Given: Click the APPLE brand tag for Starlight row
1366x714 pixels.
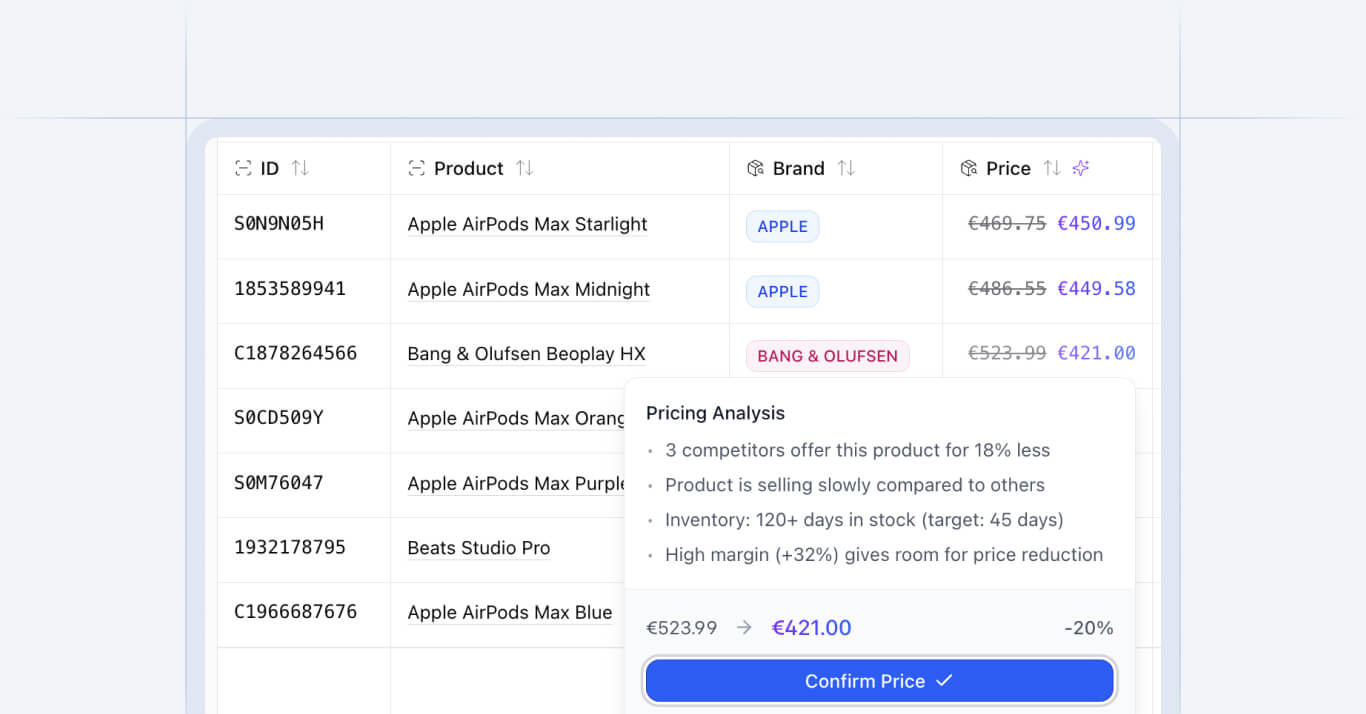Looking at the screenshot, I should click(782, 227).
